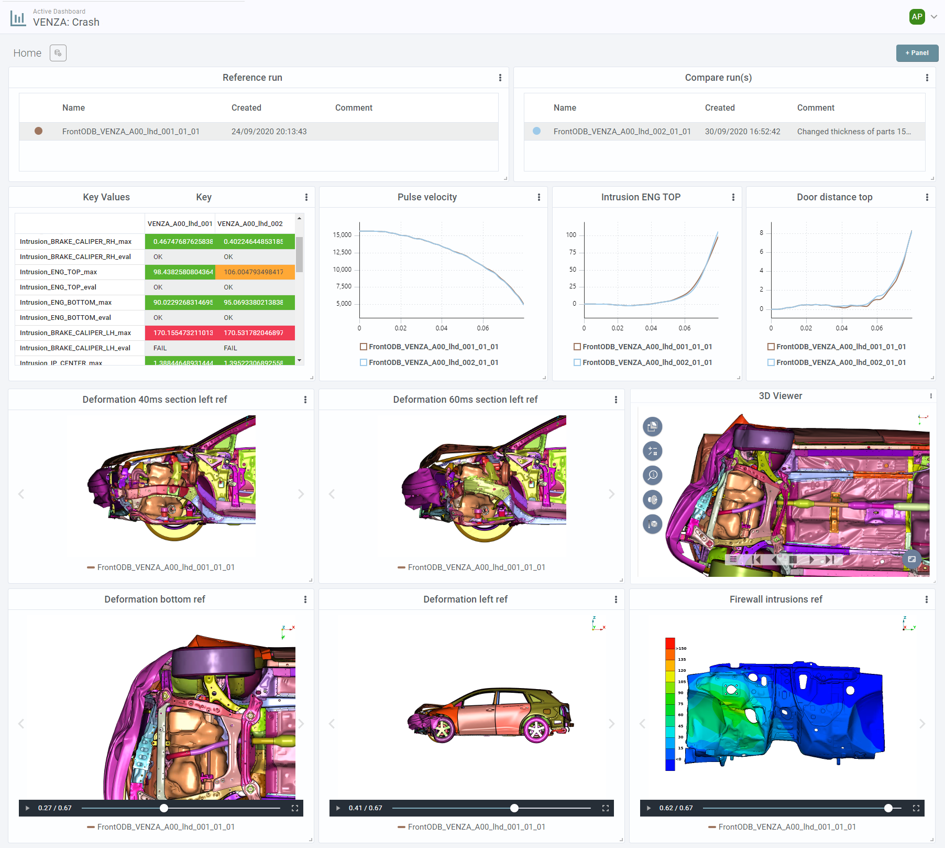Viewport: 945px width, 848px height.
Task: Toggle lhd_001 series in Intrusion ENG TOP legend
Action: pyautogui.click(x=642, y=347)
